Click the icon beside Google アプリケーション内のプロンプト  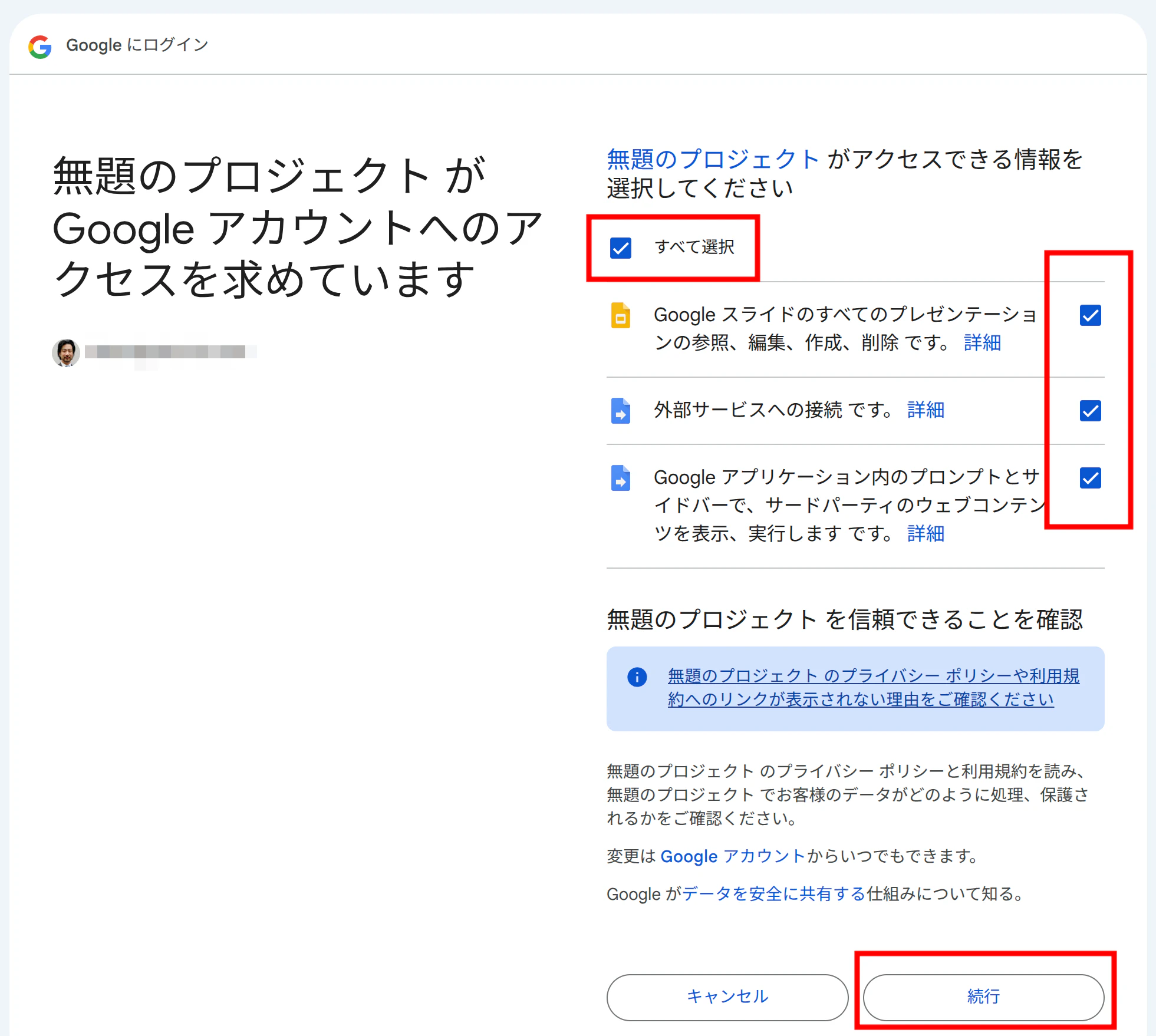click(x=620, y=478)
